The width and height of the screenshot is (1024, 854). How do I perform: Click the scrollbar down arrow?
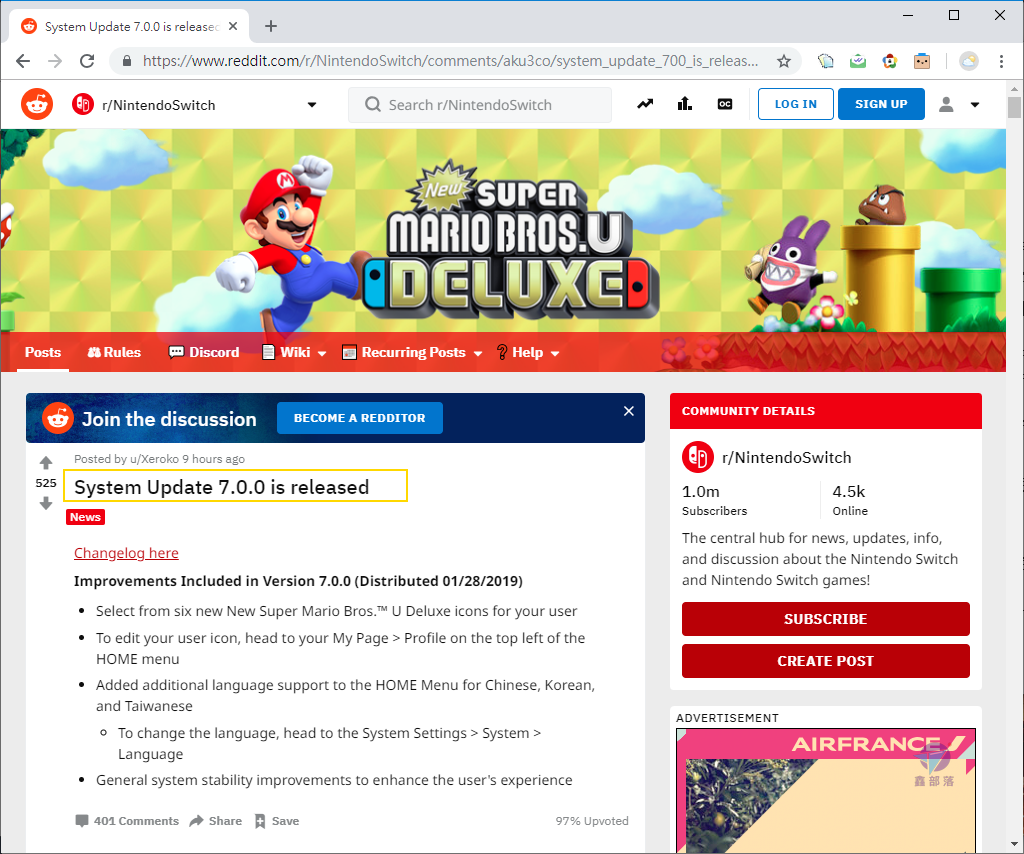1014,845
